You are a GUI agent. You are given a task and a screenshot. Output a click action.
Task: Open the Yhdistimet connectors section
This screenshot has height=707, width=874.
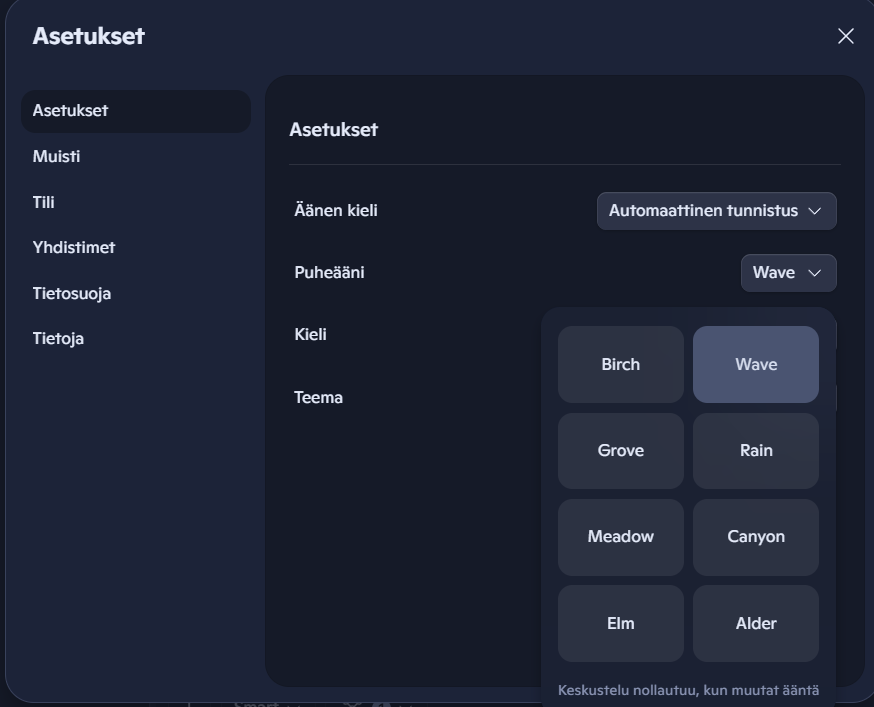pyautogui.click(x=74, y=247)
